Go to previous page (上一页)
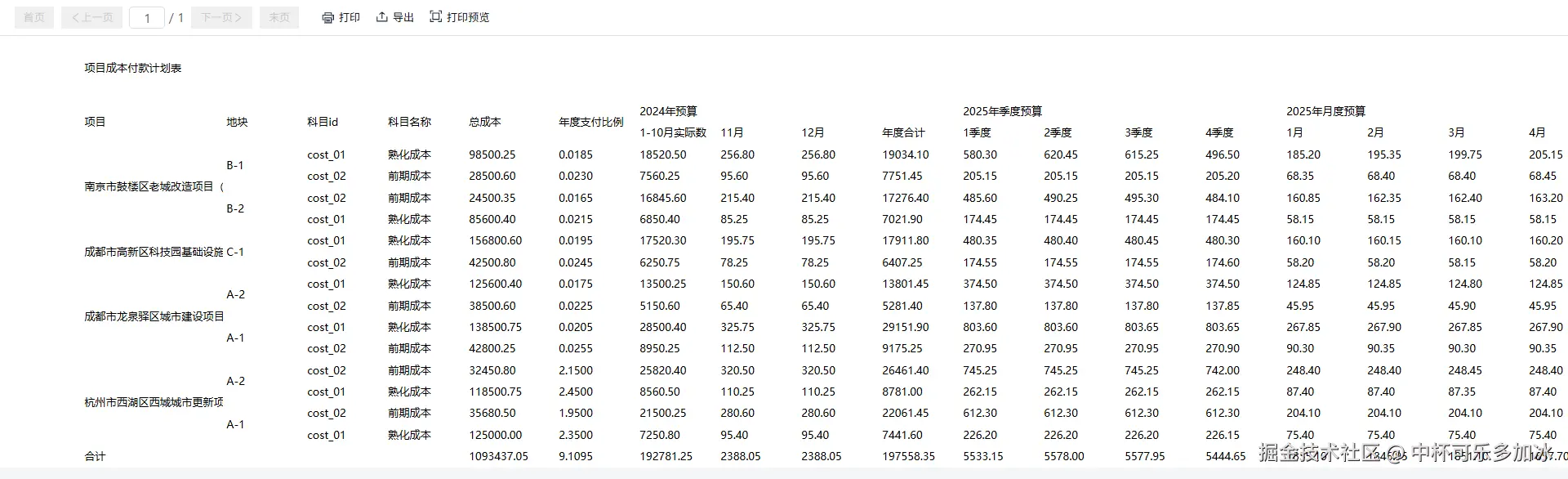Screen dimensions: 1568x479 [91, 17]
